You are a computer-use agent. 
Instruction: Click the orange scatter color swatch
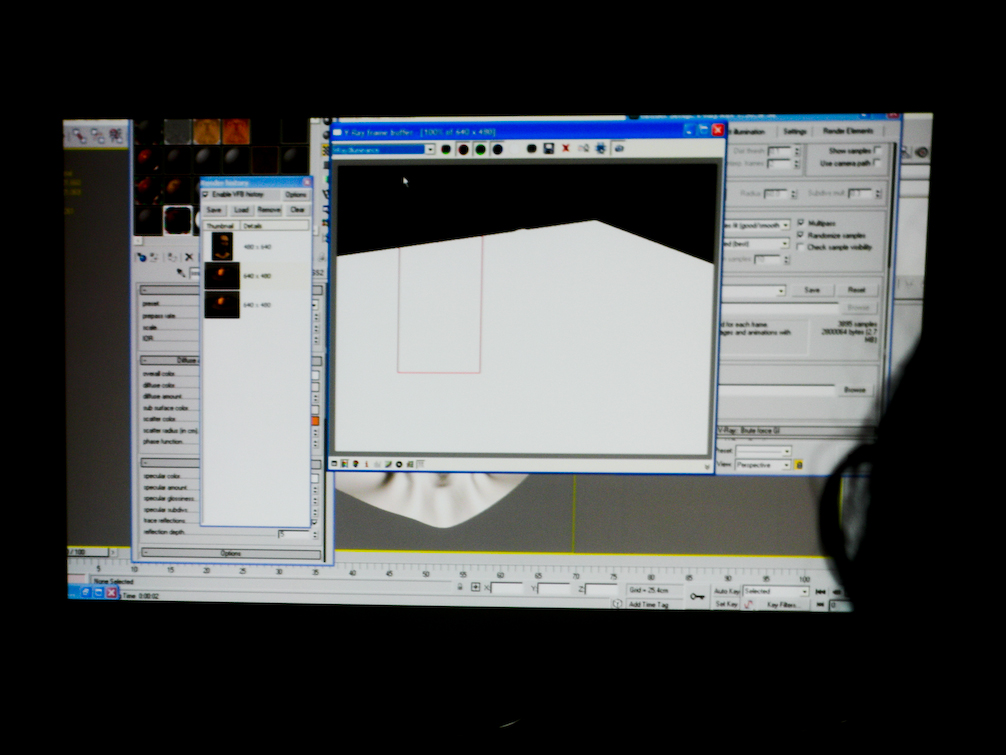pyautogui.click(x=316, y=421)
